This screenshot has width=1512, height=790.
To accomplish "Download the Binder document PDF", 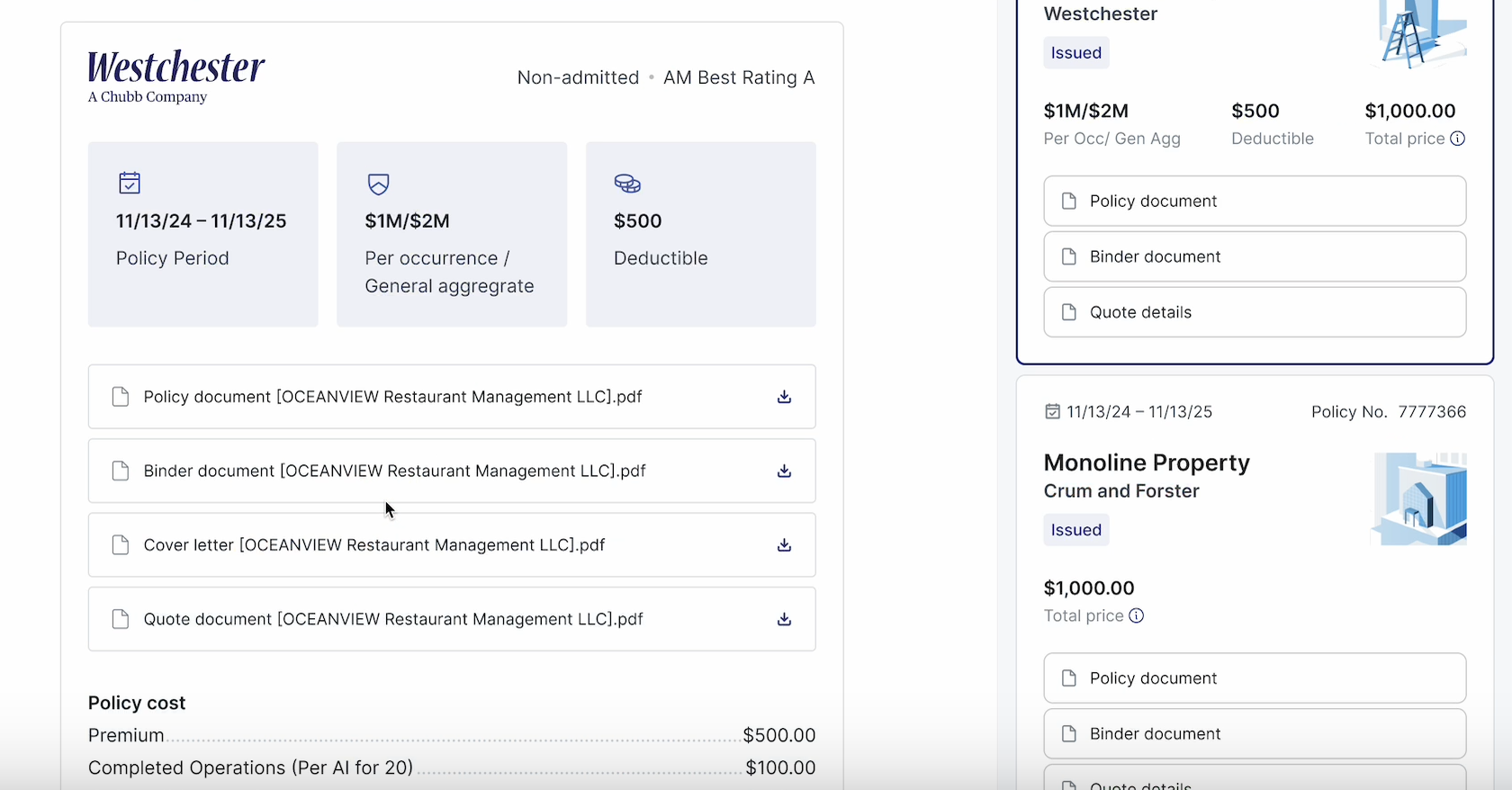I will point(784,471).
